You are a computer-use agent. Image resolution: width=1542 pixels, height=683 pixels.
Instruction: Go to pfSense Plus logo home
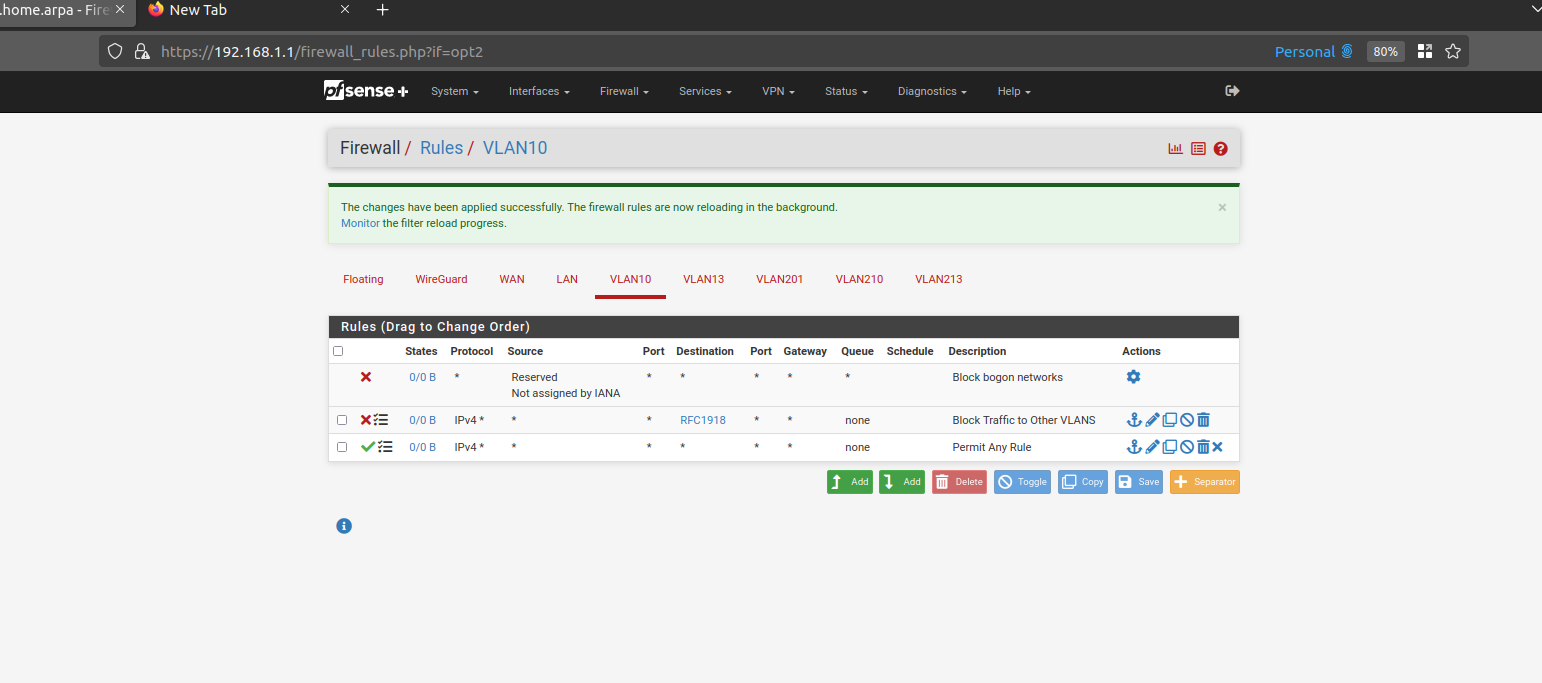[x=366, y=91]
